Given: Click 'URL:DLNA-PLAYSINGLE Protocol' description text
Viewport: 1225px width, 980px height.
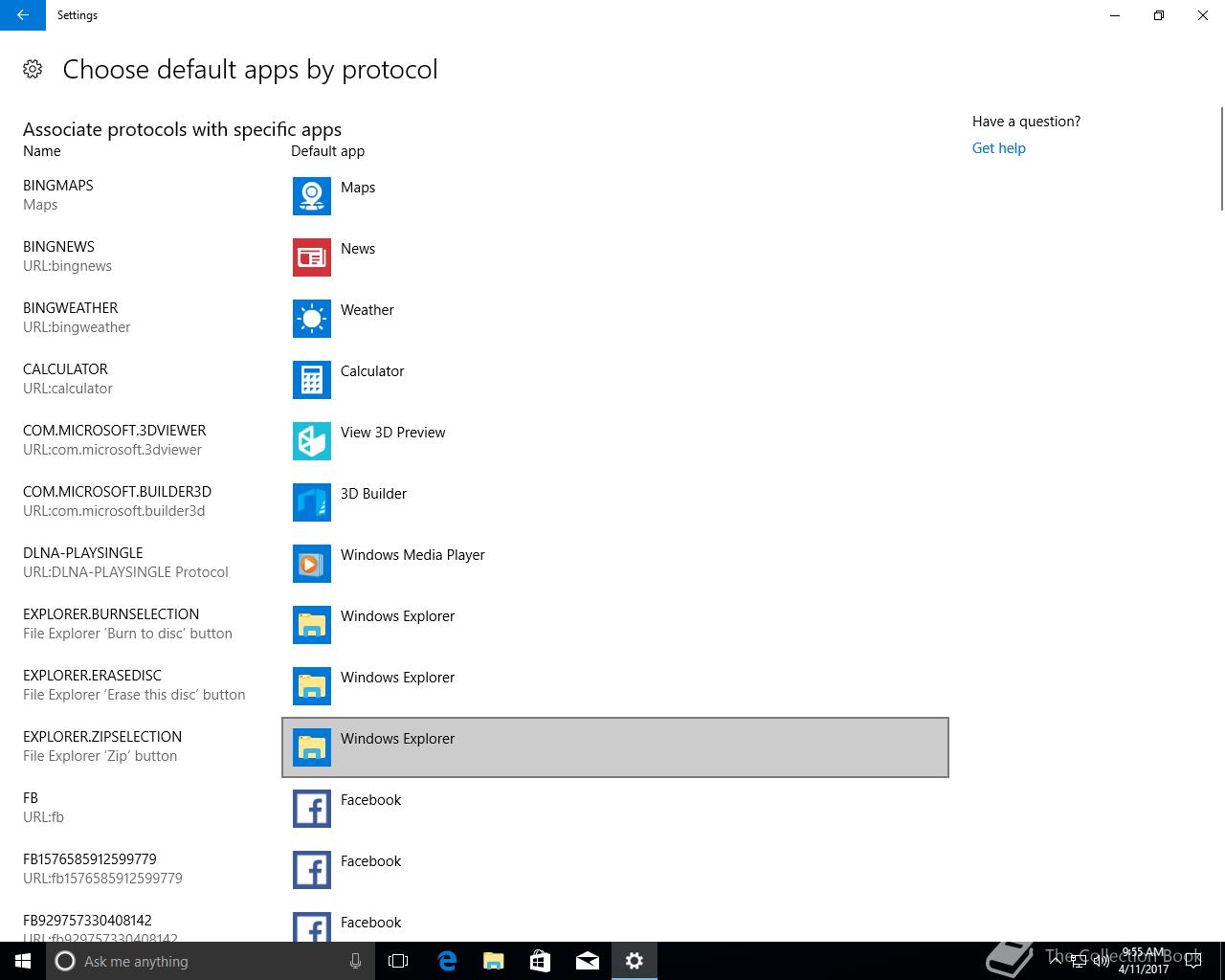Looking at the screenshot, I should [125, 572].
